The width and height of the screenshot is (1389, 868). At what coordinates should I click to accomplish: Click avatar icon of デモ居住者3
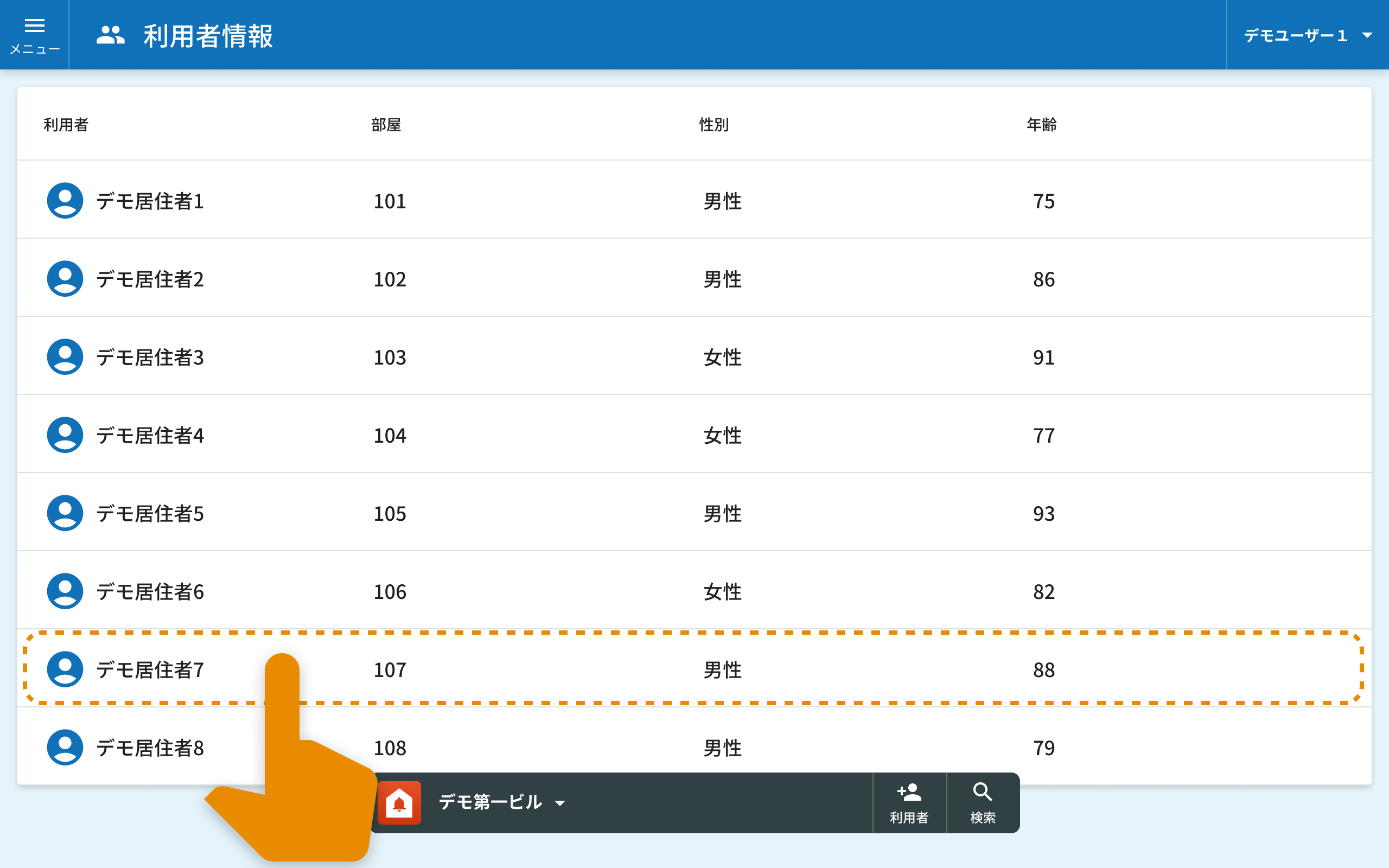(65, 357)
